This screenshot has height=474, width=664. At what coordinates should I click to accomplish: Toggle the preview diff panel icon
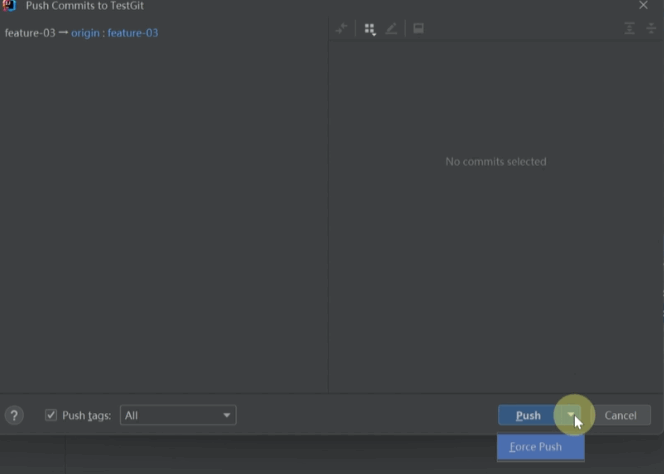(418, 28)
